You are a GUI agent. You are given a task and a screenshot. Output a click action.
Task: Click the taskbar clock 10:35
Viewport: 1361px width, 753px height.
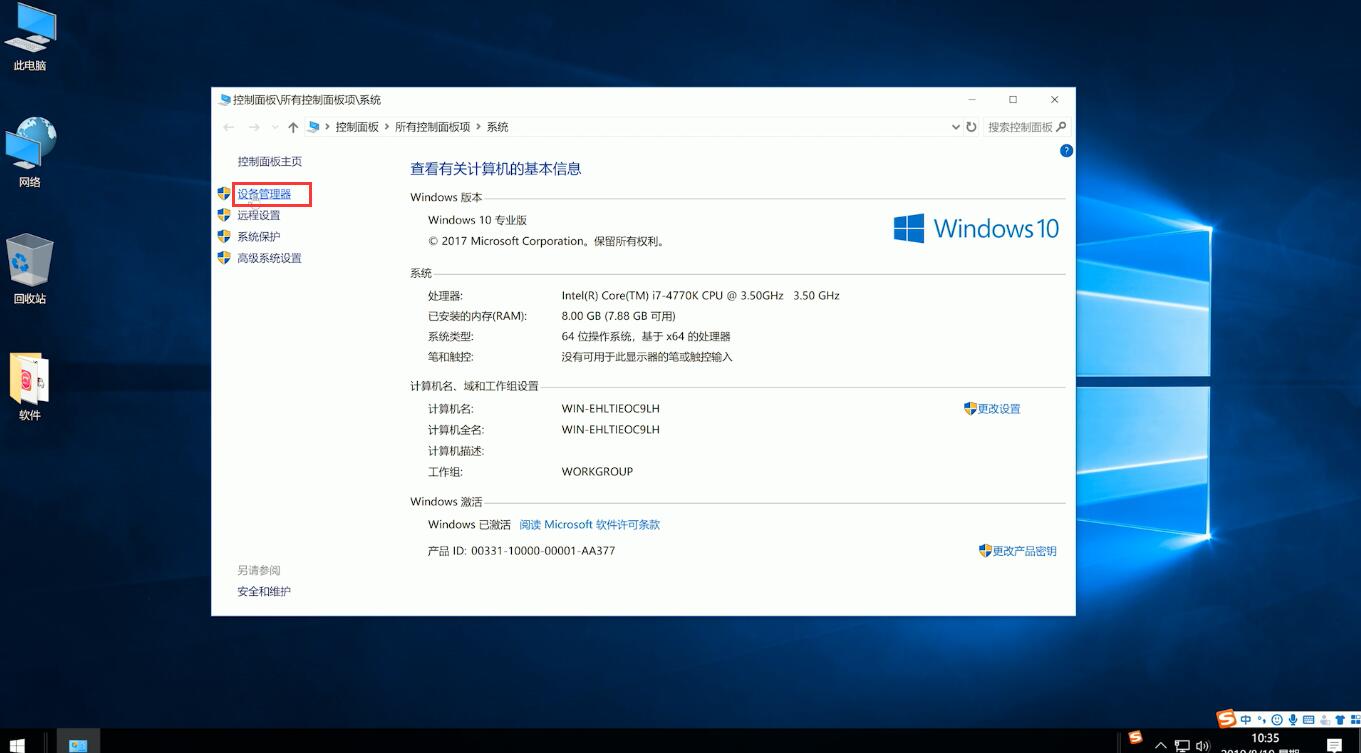coord(1265,738)
